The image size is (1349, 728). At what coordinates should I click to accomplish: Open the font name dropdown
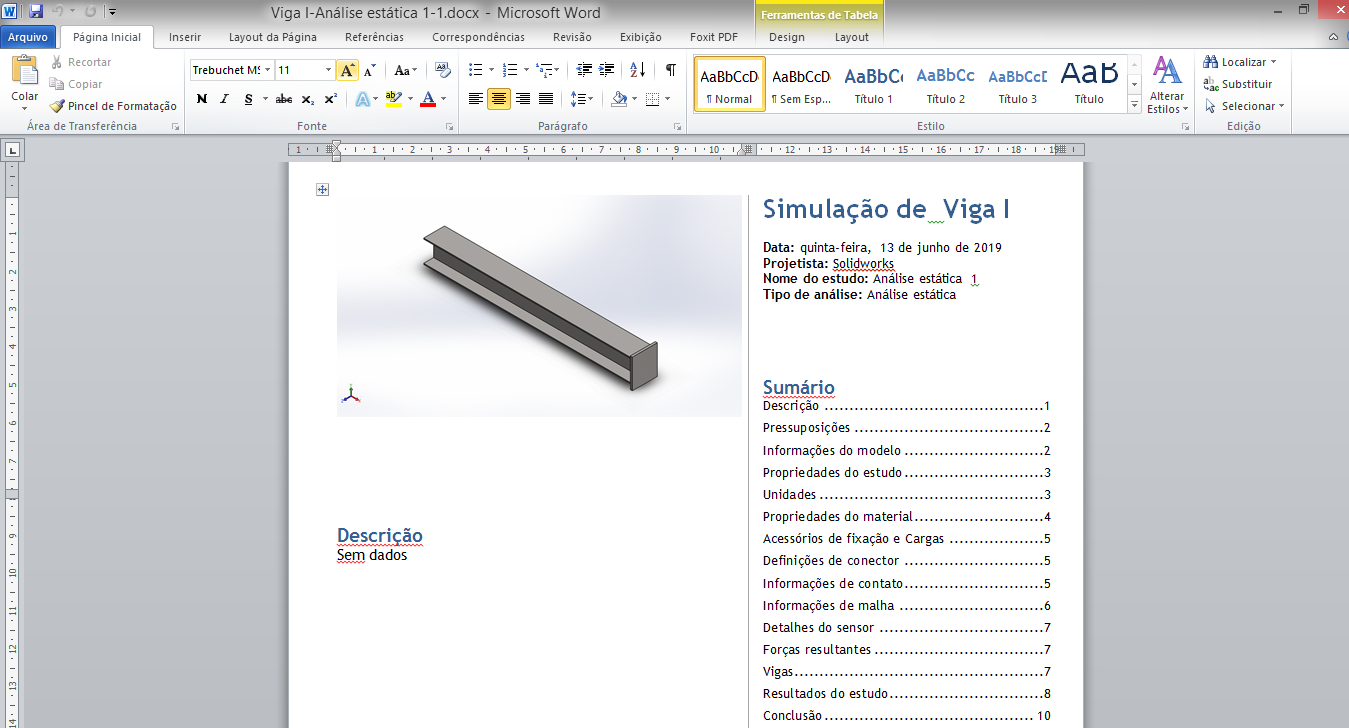pos(268,70)
